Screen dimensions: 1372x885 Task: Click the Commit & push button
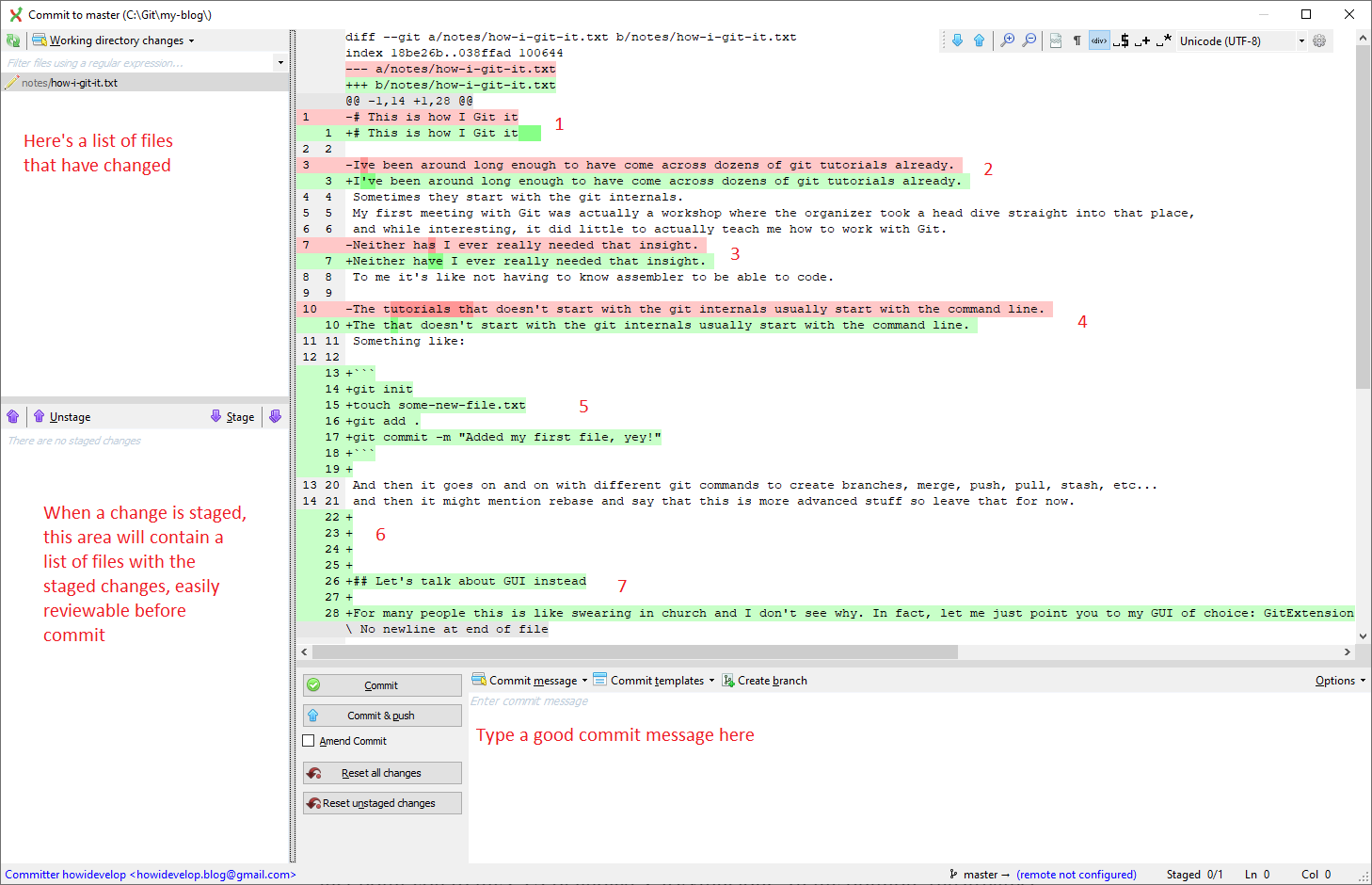(382, 715)
